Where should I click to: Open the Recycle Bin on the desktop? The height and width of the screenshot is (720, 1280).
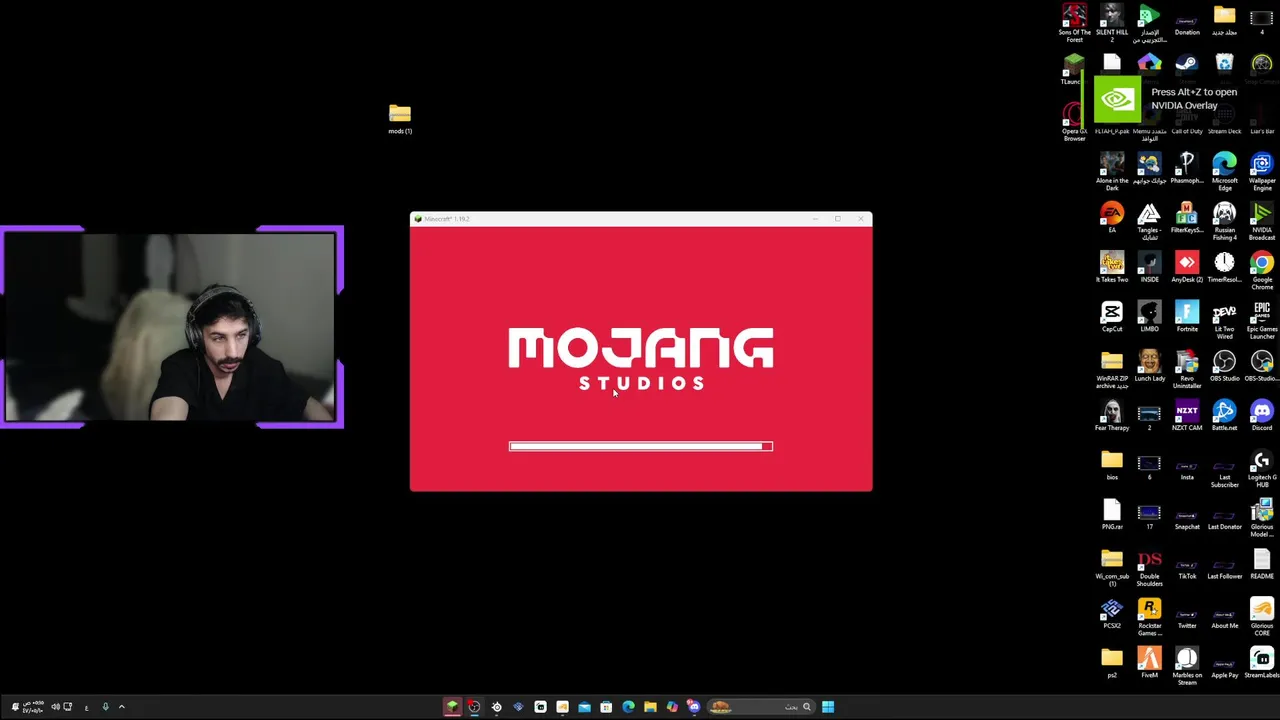[x=1224, y=67]
